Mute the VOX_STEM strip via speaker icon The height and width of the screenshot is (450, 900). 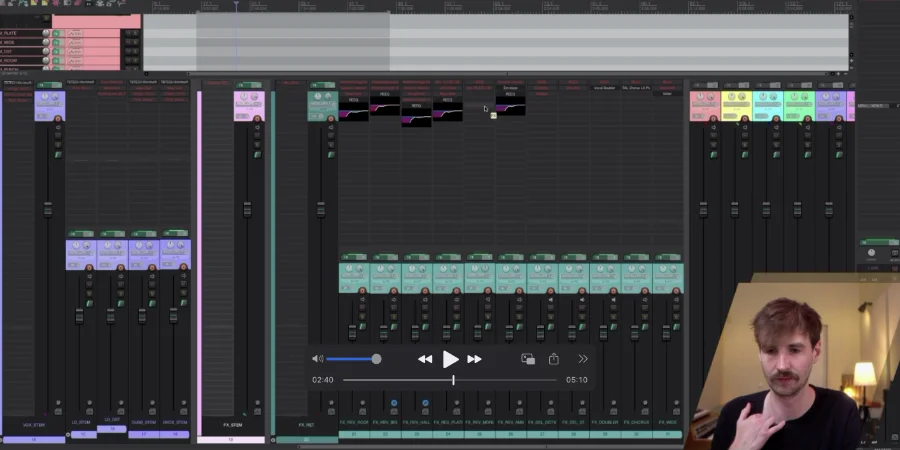(58, 127)
